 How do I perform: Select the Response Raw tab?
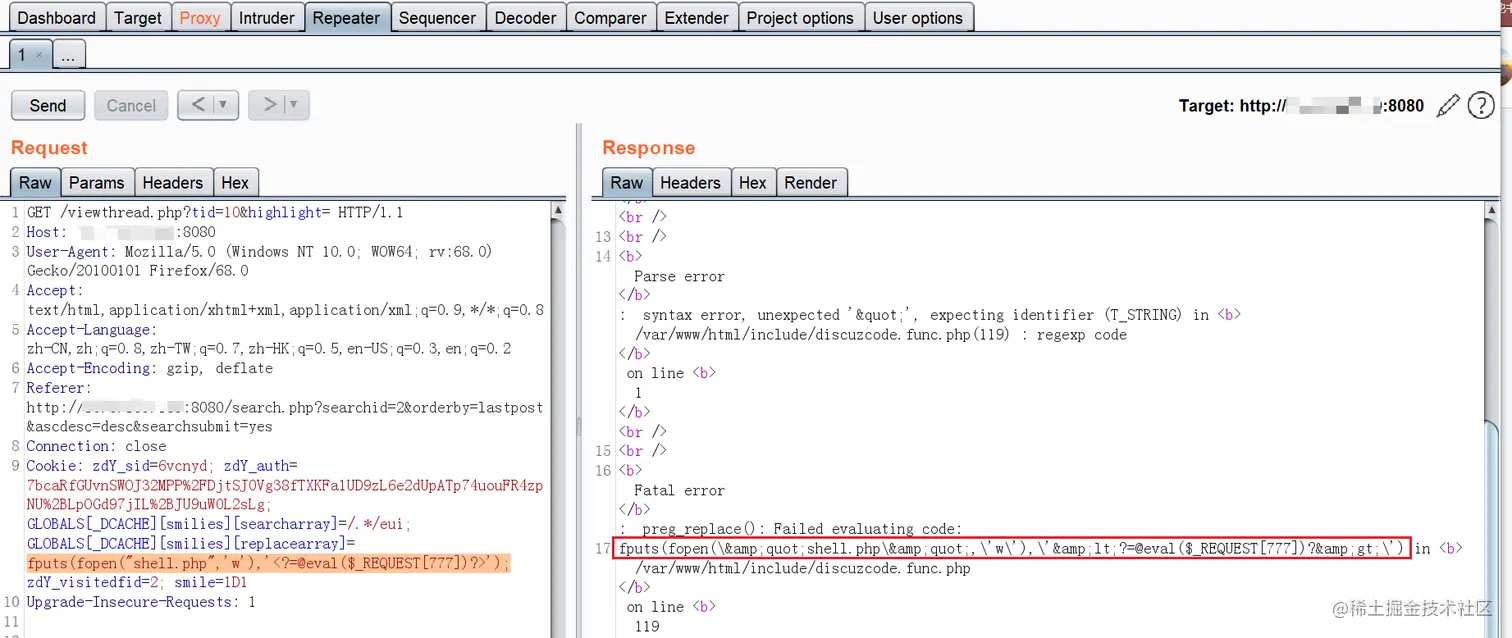[x=627, y=182]
